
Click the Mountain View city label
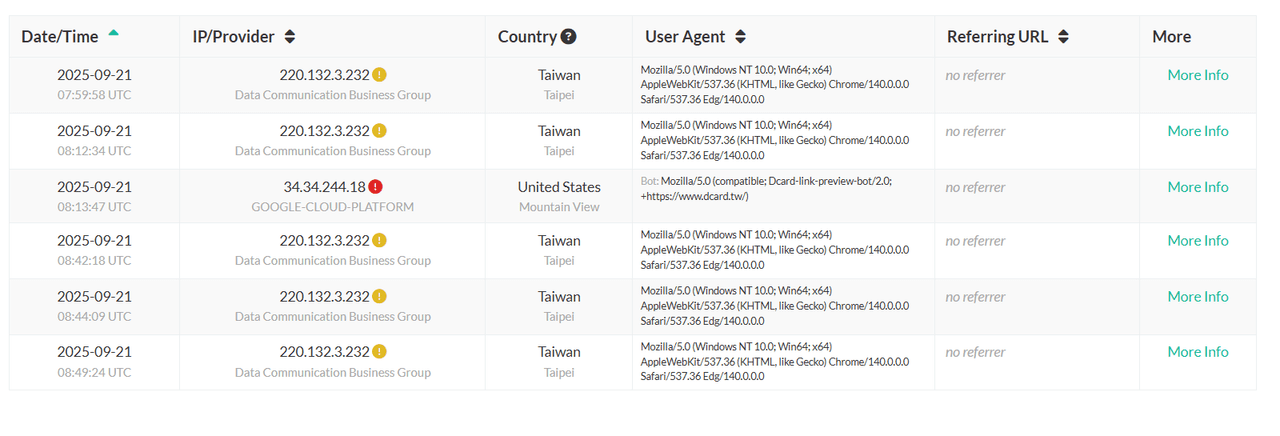(559, 207)
